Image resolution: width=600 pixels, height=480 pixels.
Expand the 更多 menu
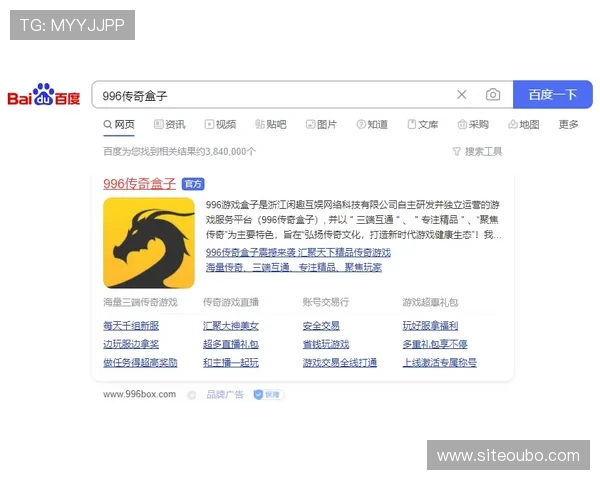pyautogui.click(x=568, y=124)
